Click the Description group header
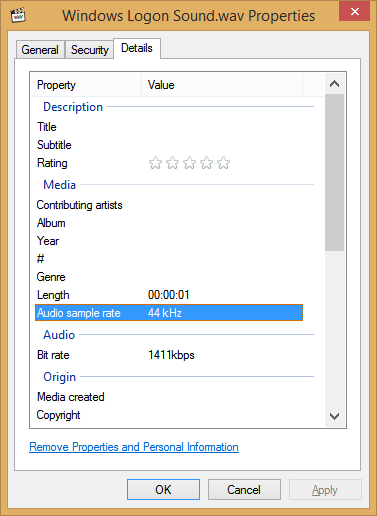This screenshot has height=516, width=377. point(73,107)
